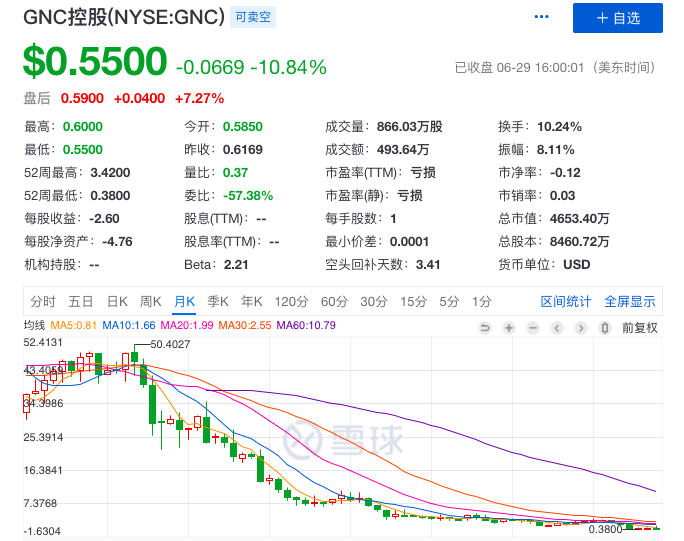Click the 52周最高 value 3.4200
The height and width of the screenshot is (541, 684).
pyautogui.click(x=110, y=173)
